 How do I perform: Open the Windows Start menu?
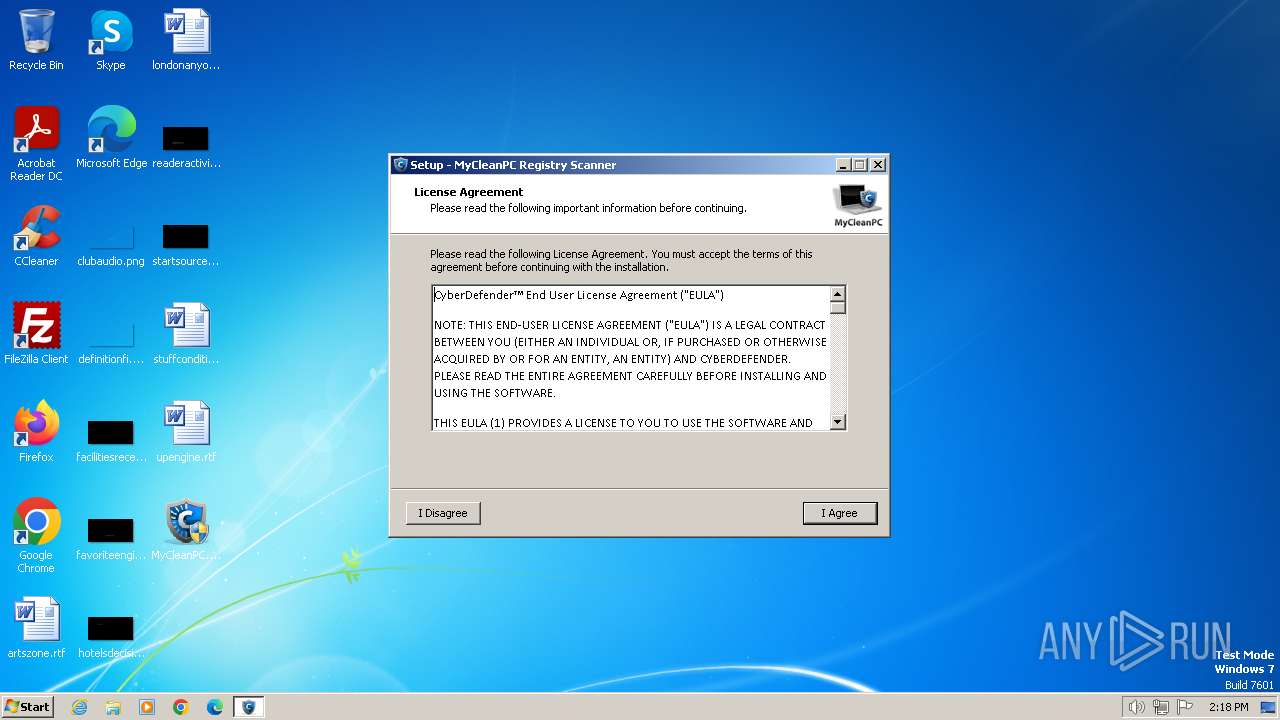(27, 706)
